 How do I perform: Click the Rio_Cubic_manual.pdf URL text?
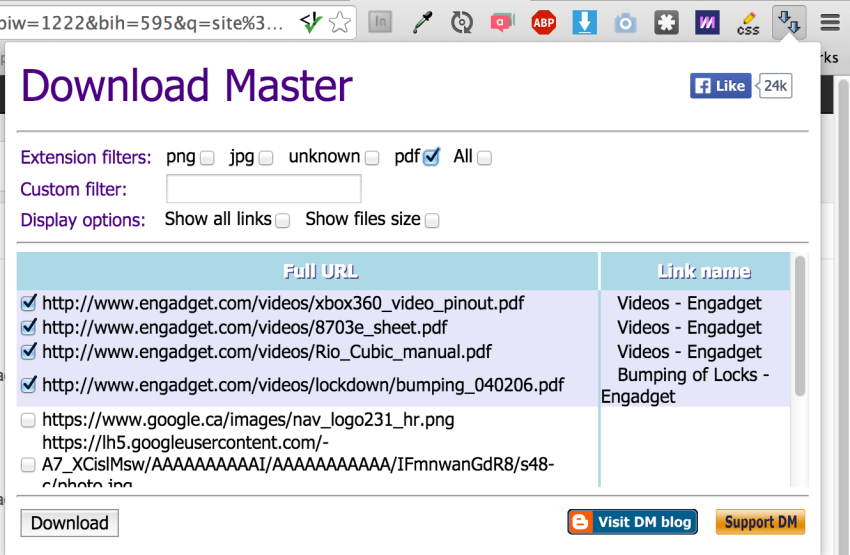(x=267, y=352)
